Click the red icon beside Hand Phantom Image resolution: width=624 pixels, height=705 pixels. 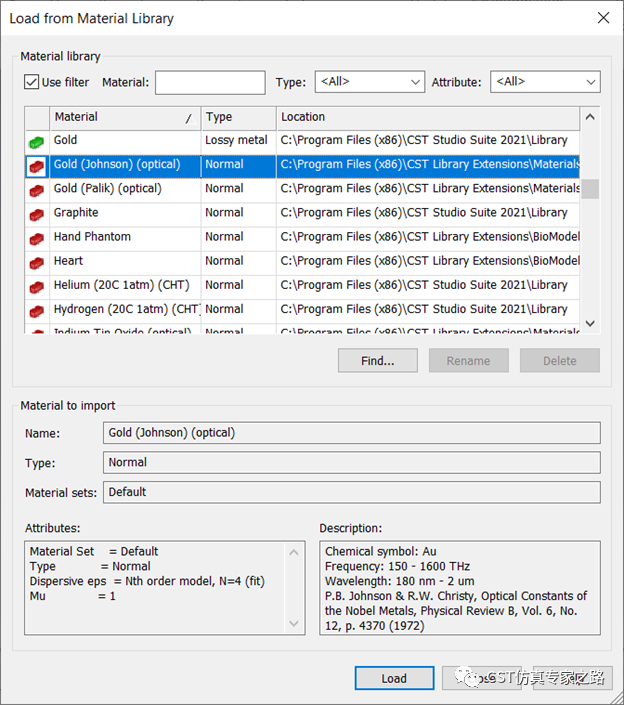pos(36,240)
